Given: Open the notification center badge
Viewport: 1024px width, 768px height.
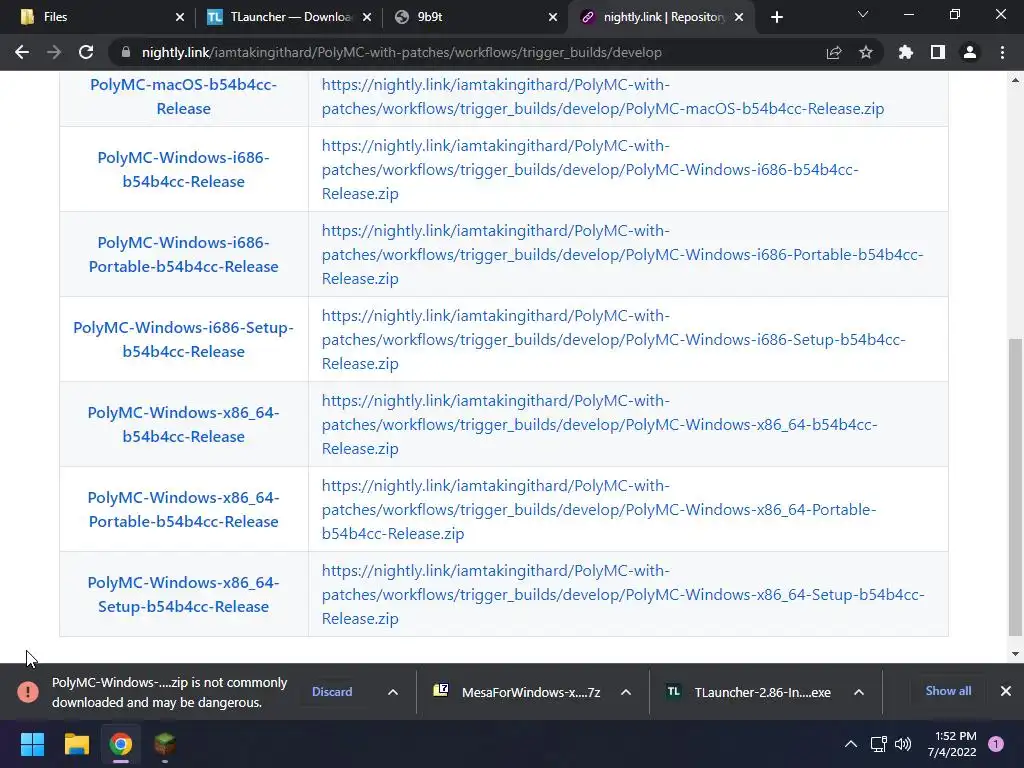Looking at the screenshot, I should point(996,744).
